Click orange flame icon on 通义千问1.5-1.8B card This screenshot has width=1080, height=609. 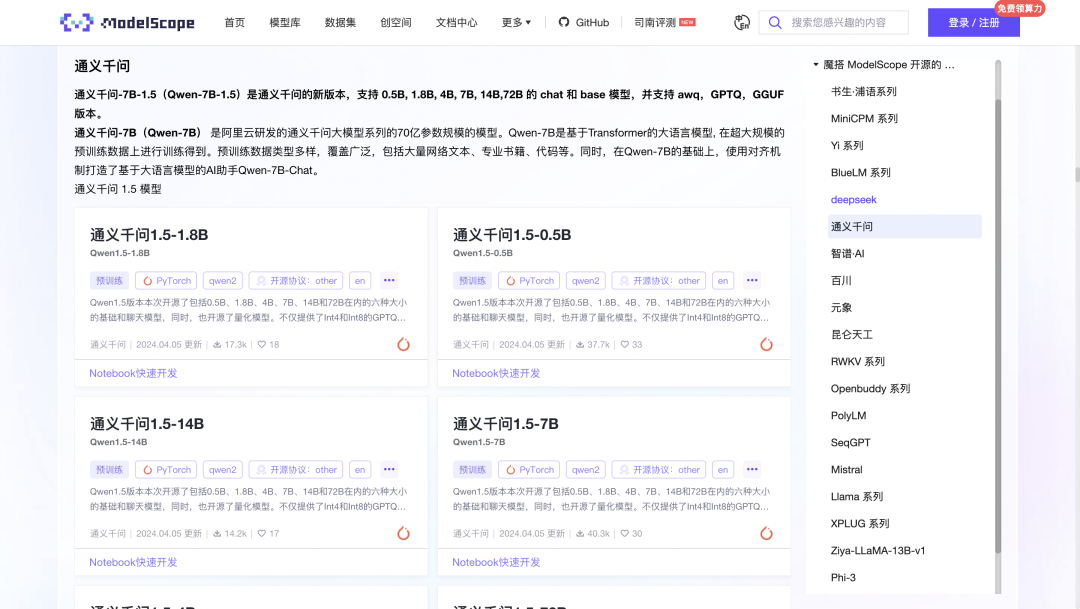[404, 344]
